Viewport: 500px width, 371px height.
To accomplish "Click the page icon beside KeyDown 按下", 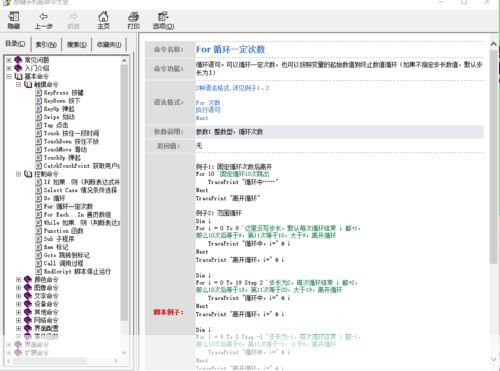I will [39, 101].
